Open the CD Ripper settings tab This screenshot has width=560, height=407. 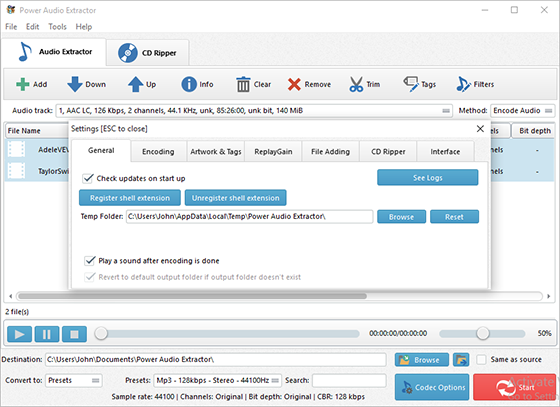388,152
